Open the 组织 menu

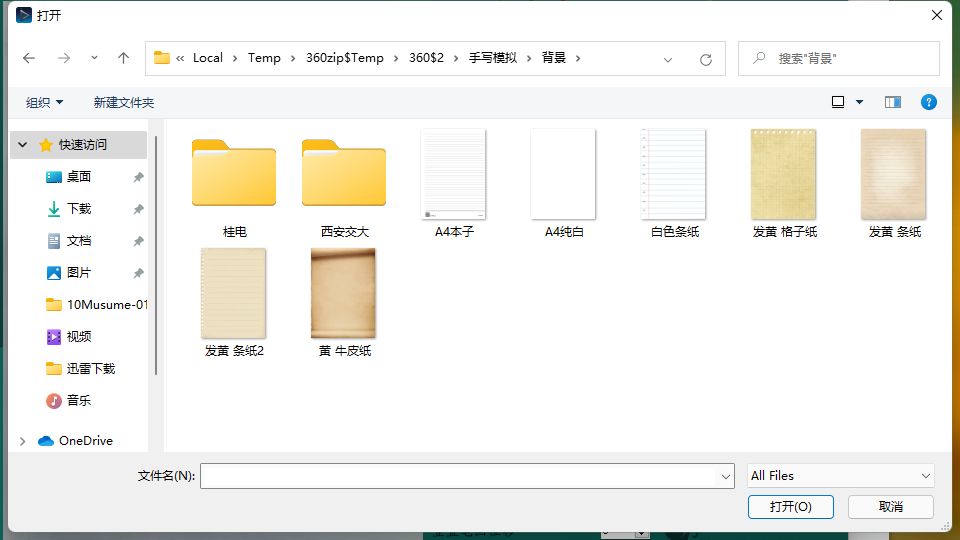45,102
